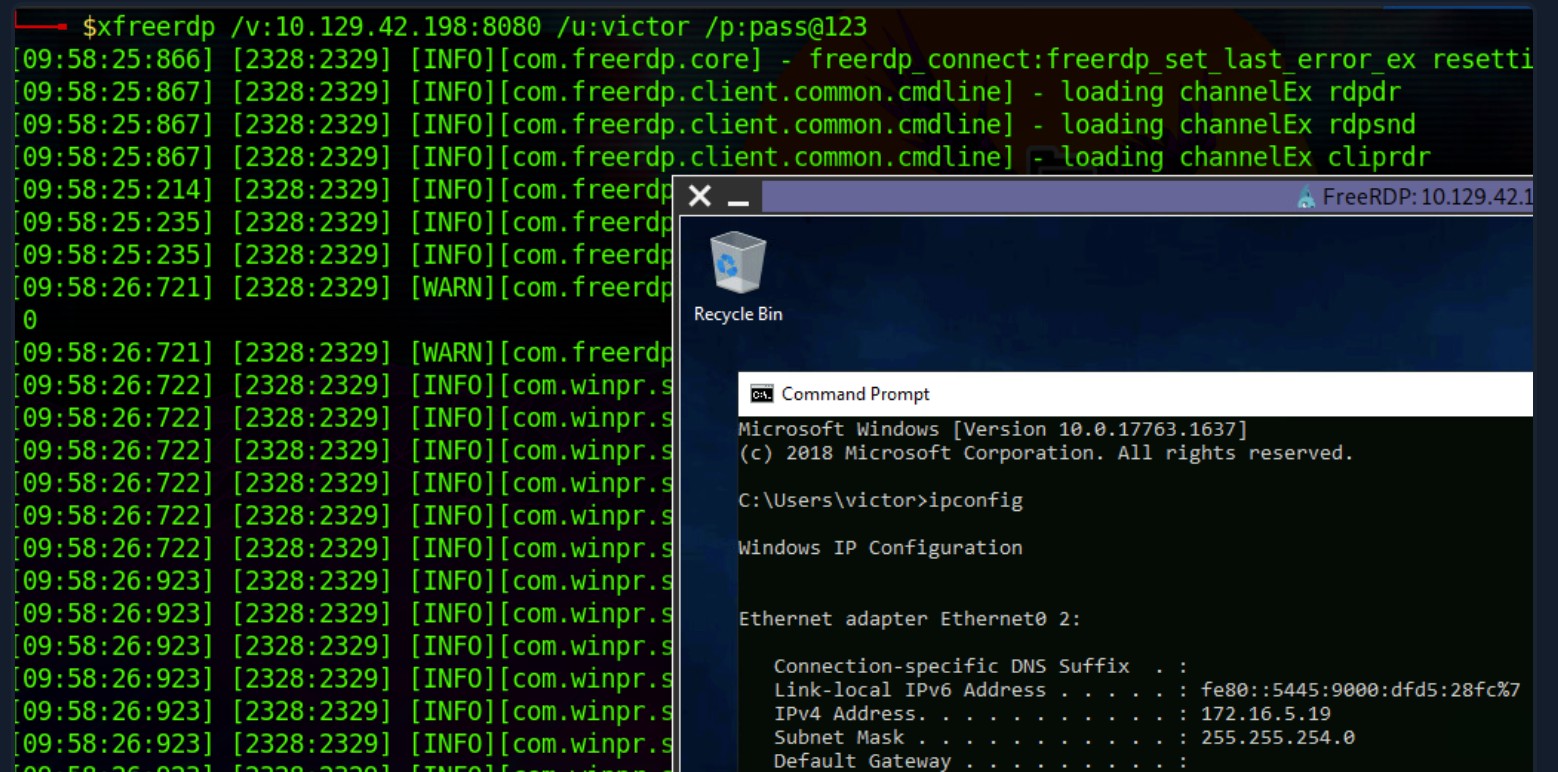Click 'Ethernet adapter Ethernet0 2:' line

910,619
